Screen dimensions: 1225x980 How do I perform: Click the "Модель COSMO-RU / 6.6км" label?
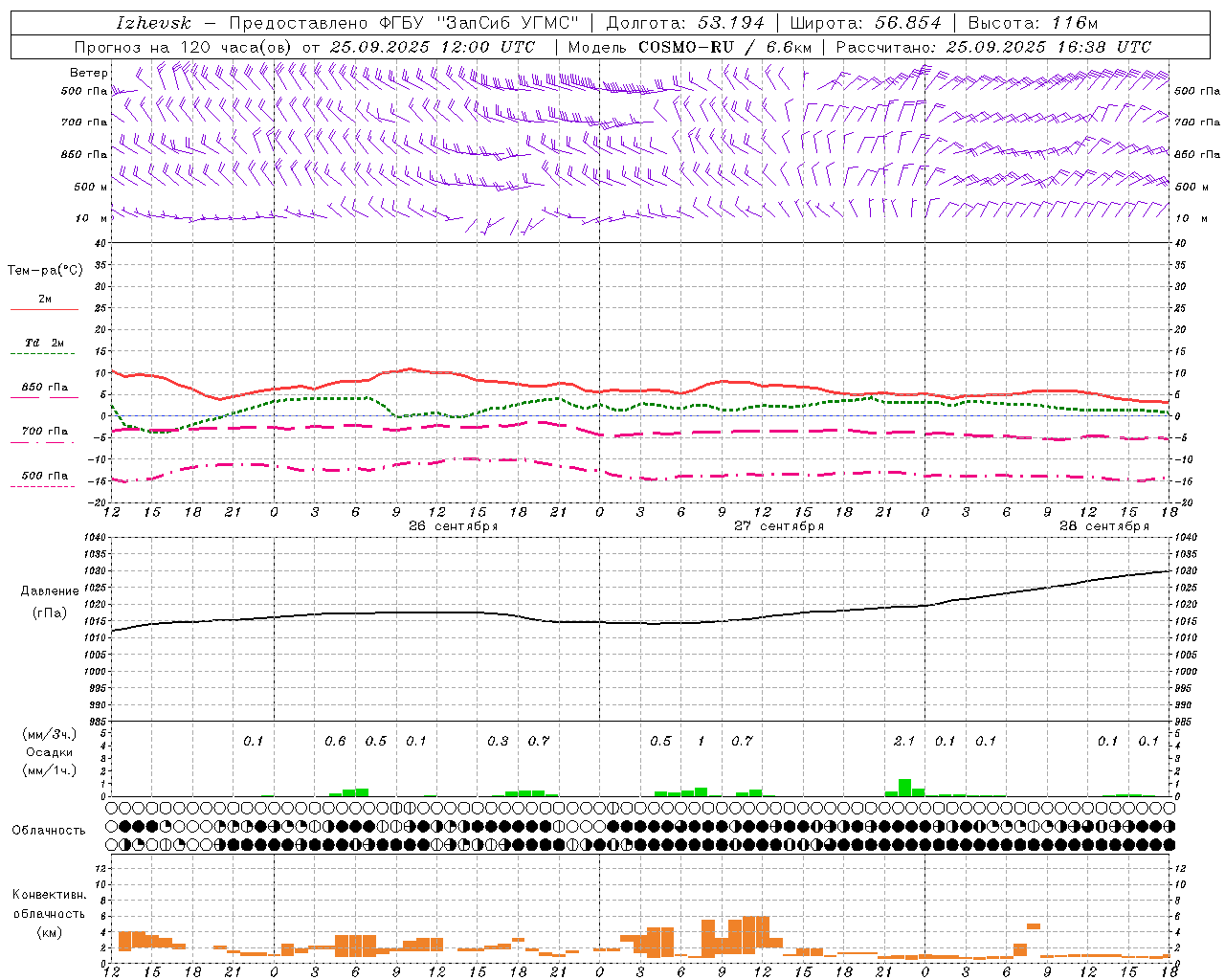coord(690,47)
